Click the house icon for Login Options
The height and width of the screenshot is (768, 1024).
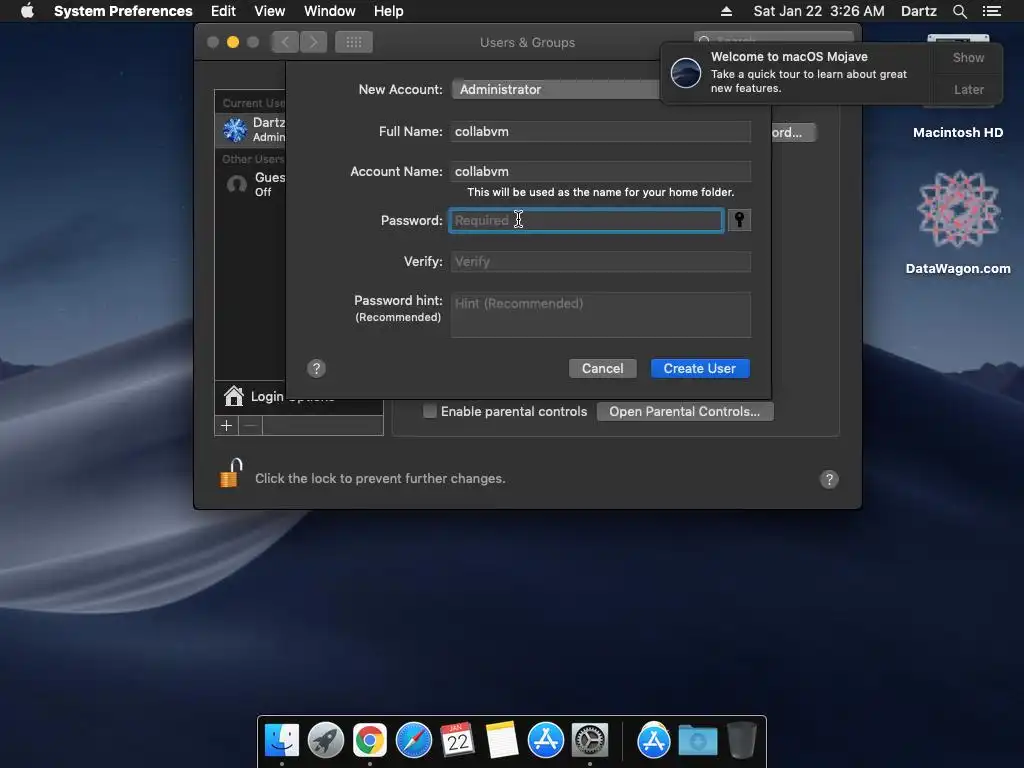click(x=233, y=396)
